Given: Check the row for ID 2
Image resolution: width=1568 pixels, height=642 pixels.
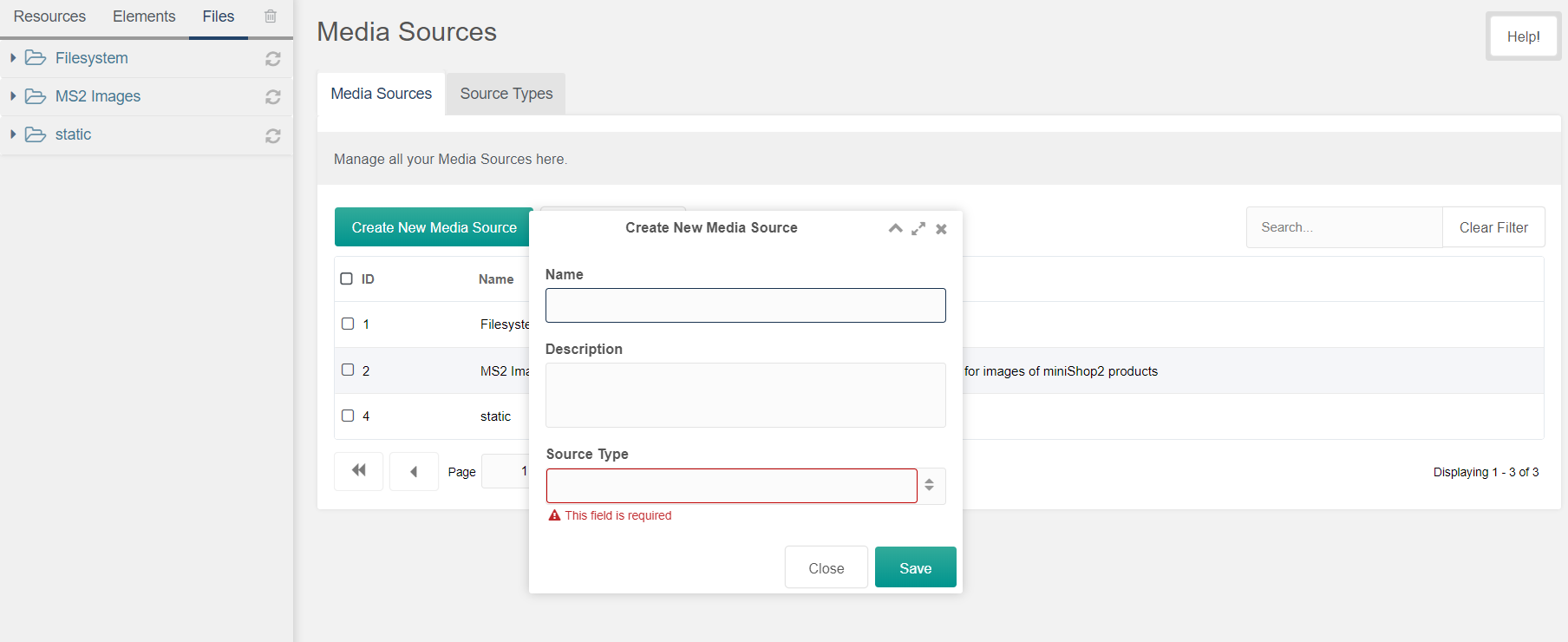Looking at the screenshot, I should (348, 370).
